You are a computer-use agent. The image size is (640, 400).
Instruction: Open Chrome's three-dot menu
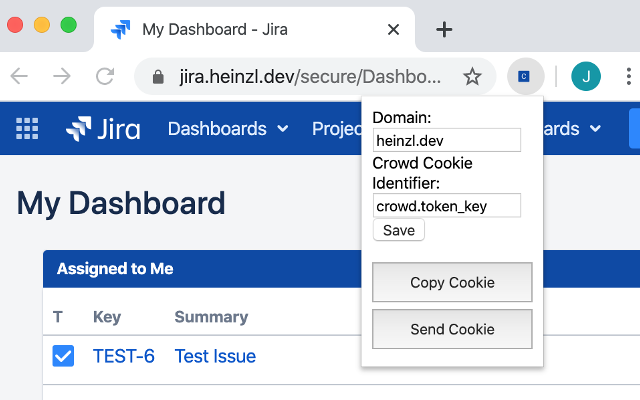(628, 76)
